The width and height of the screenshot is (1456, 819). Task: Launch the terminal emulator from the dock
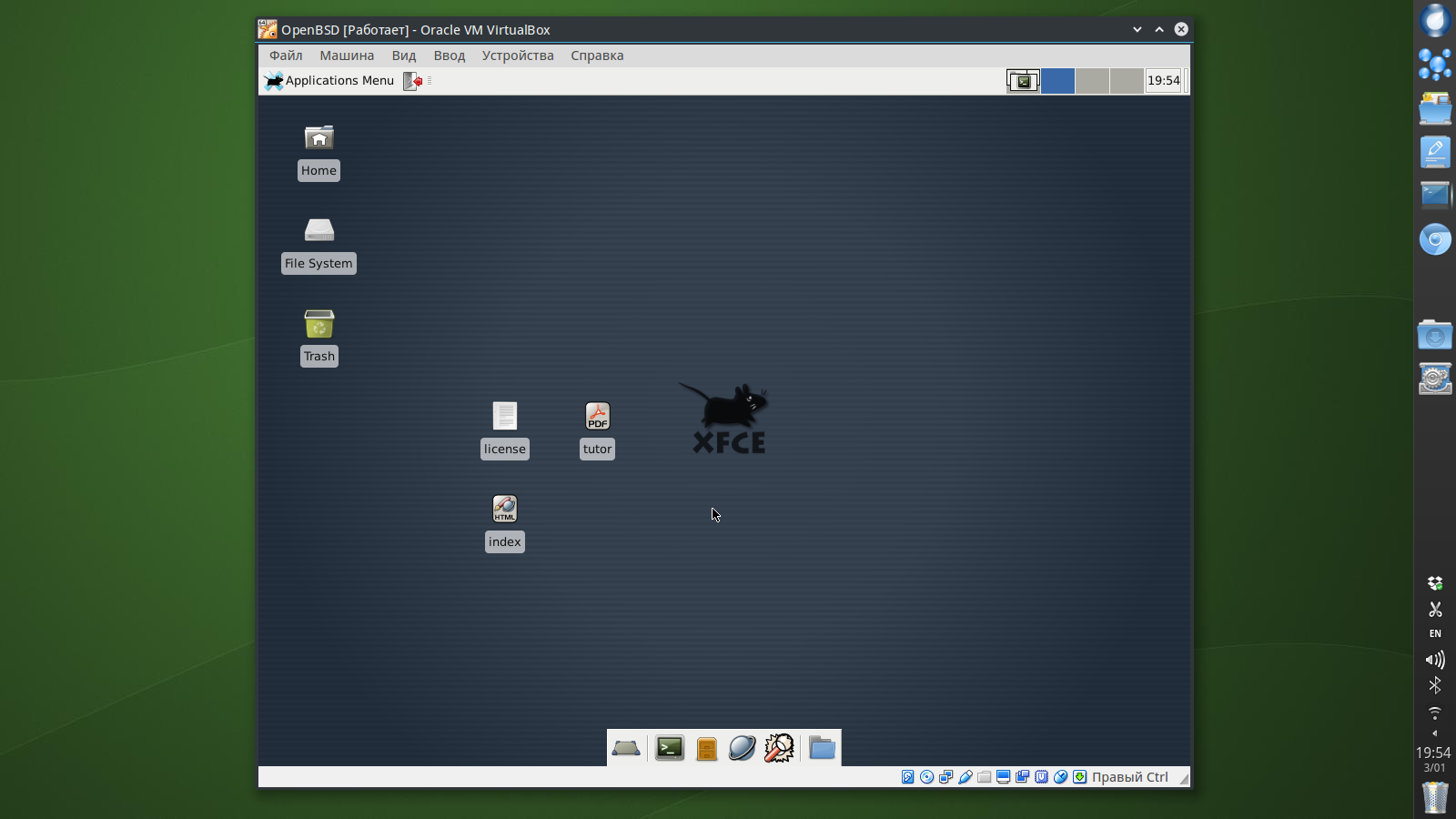point(670,748)
